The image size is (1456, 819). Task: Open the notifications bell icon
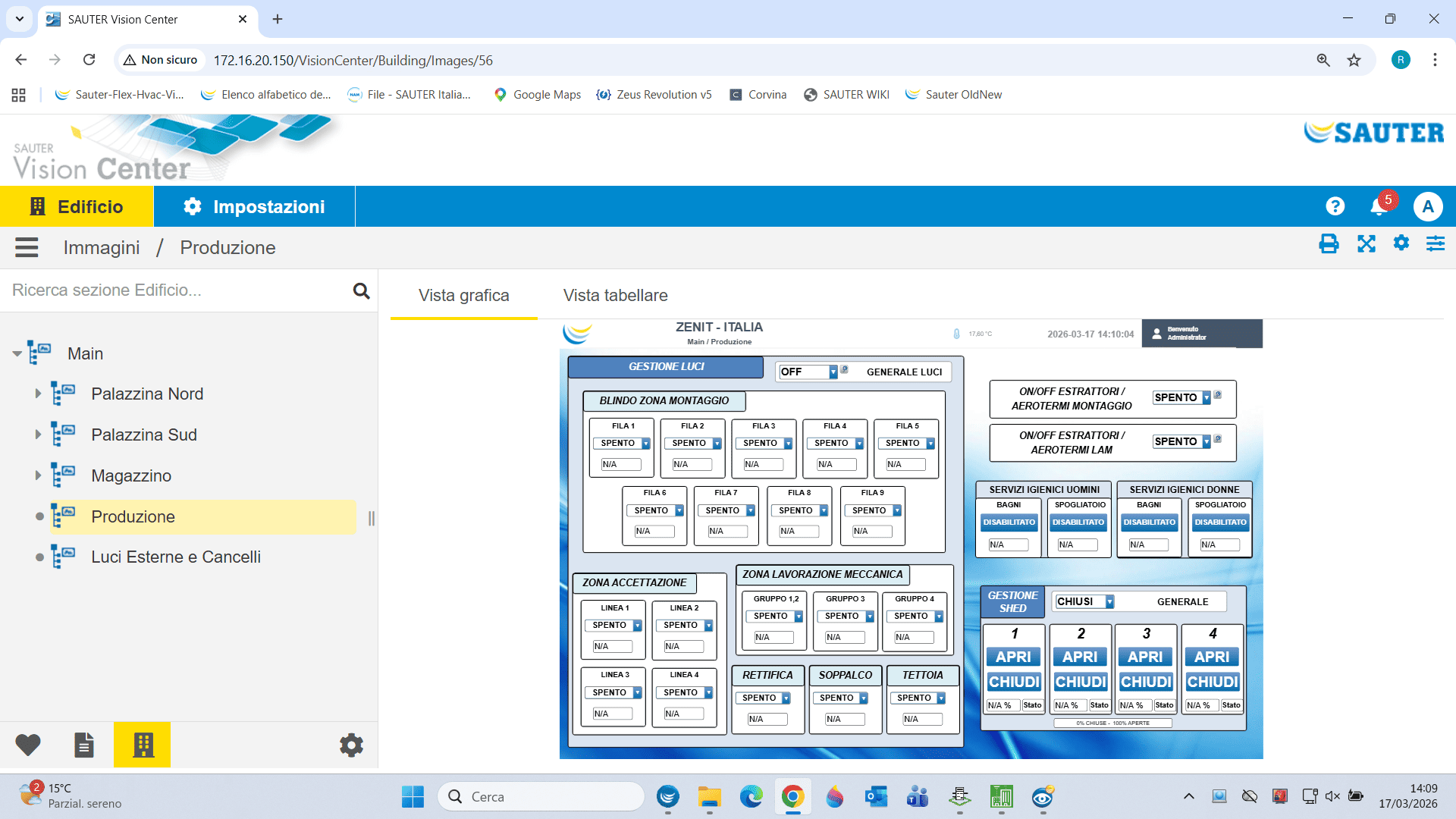tap(1379, 206)
